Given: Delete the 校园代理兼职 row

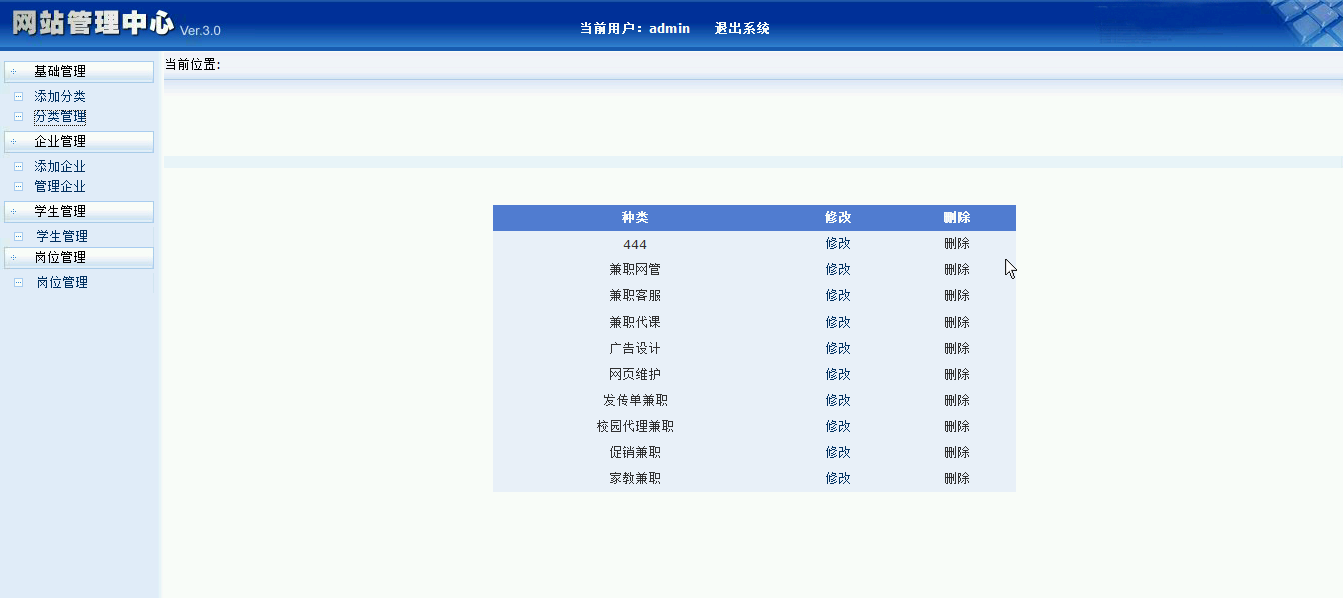Looking at the screenshot, I should pos(957,426).
